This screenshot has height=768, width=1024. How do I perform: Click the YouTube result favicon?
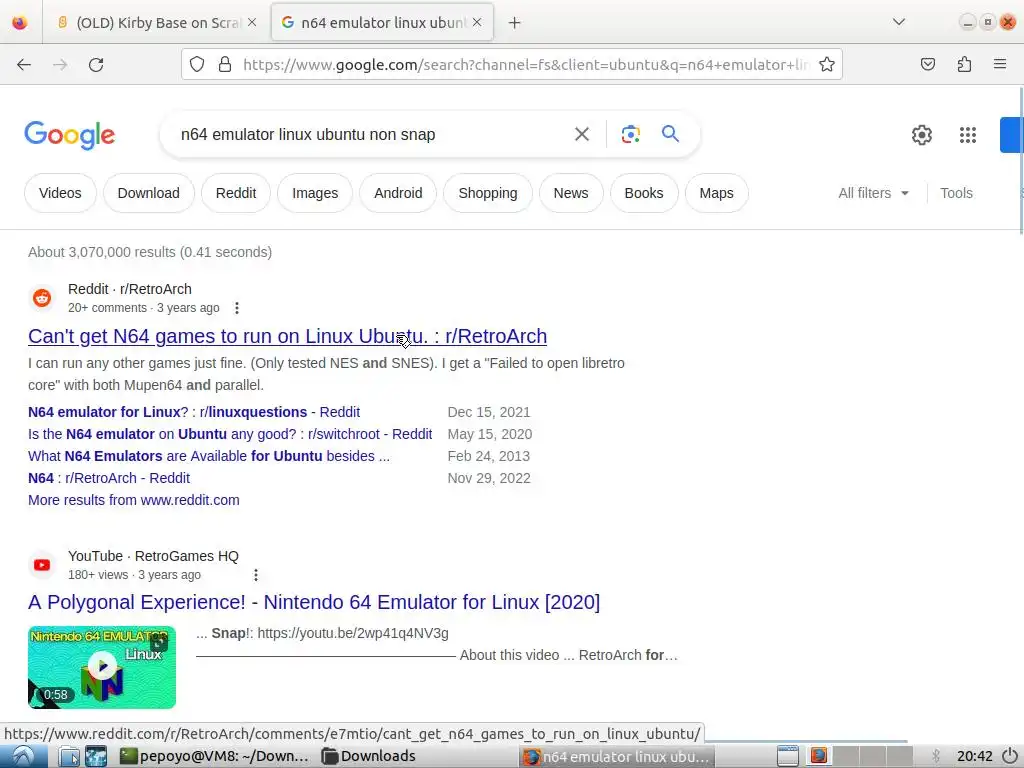pos(42,565)
